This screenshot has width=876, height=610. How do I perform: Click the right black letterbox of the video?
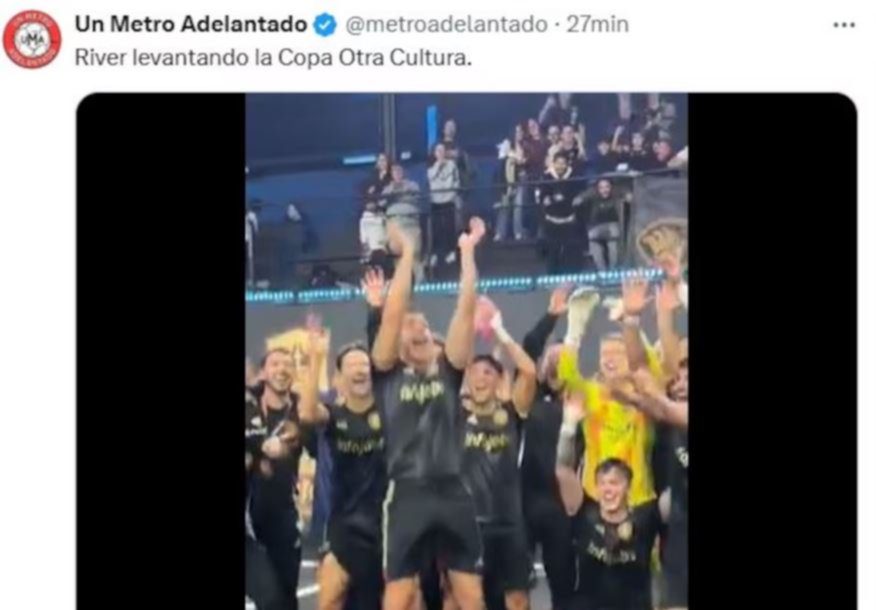point(772,351)
